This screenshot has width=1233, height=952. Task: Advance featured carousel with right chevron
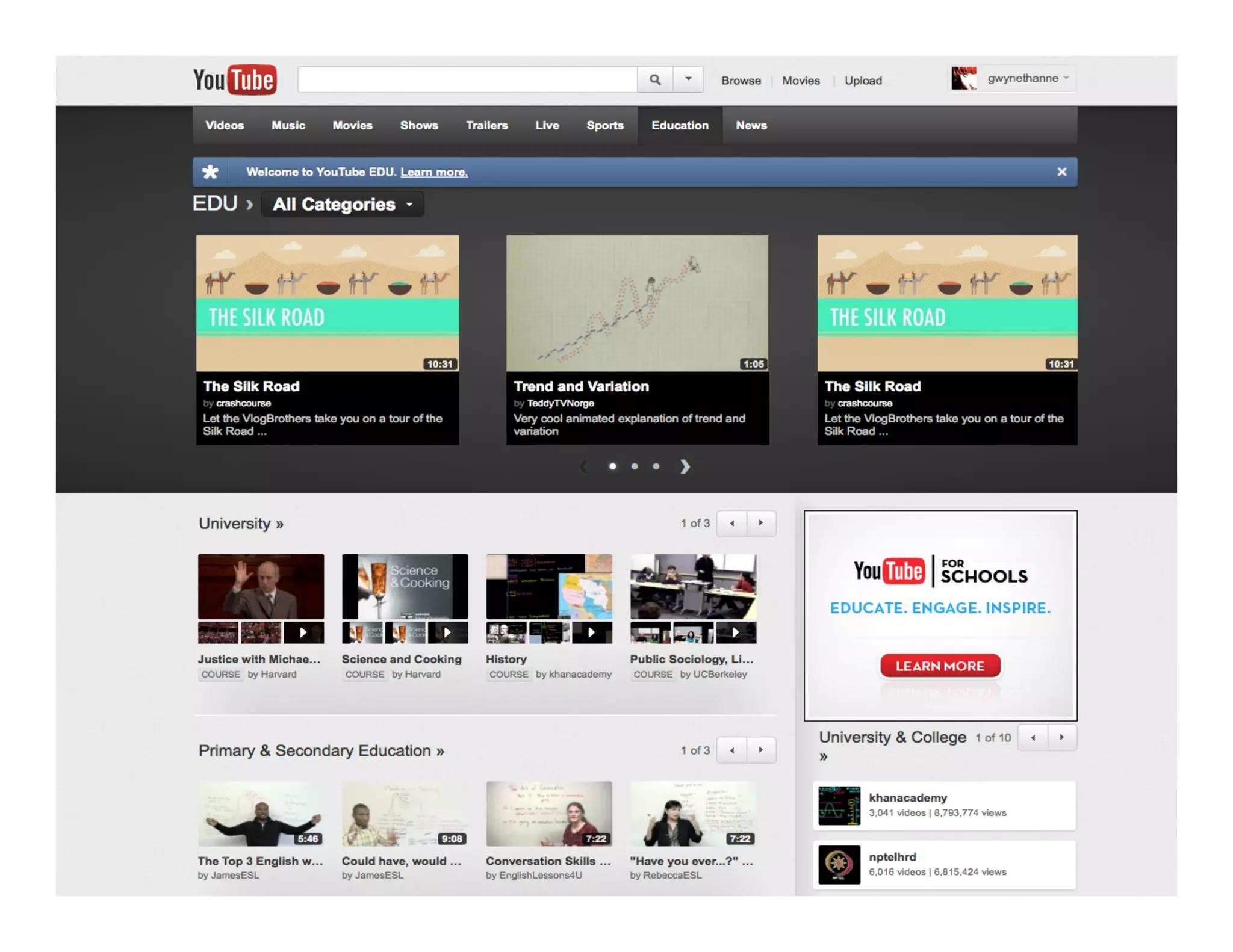685,466
